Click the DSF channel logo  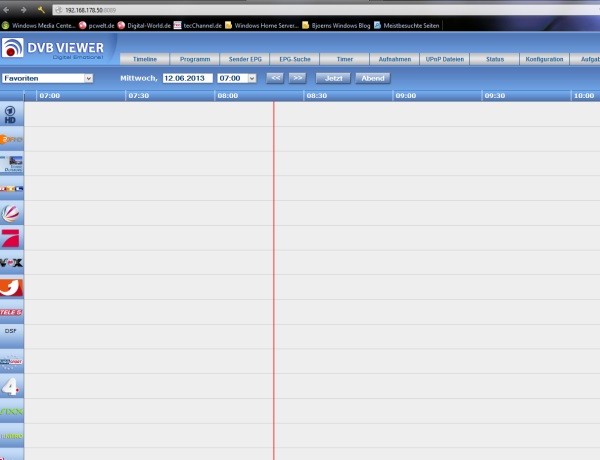11,331
